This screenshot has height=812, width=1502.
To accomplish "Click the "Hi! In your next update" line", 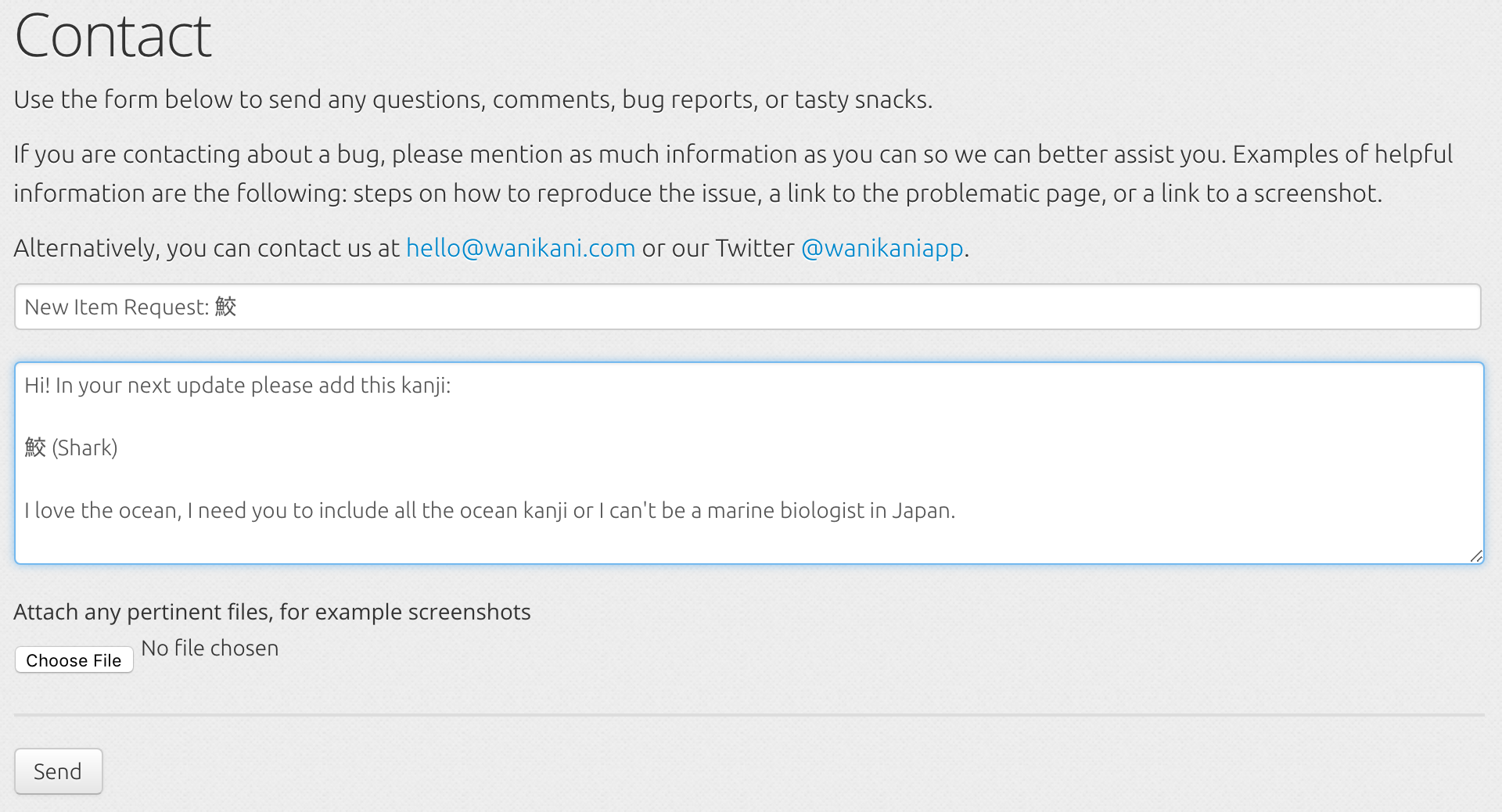I will tap(238, 386).
